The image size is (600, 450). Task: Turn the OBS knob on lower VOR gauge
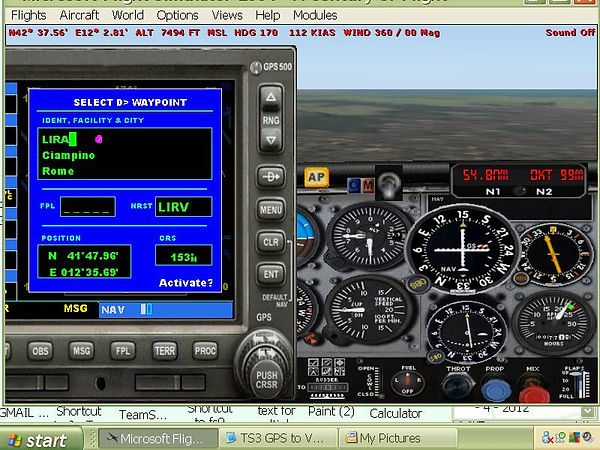(435, 357)
